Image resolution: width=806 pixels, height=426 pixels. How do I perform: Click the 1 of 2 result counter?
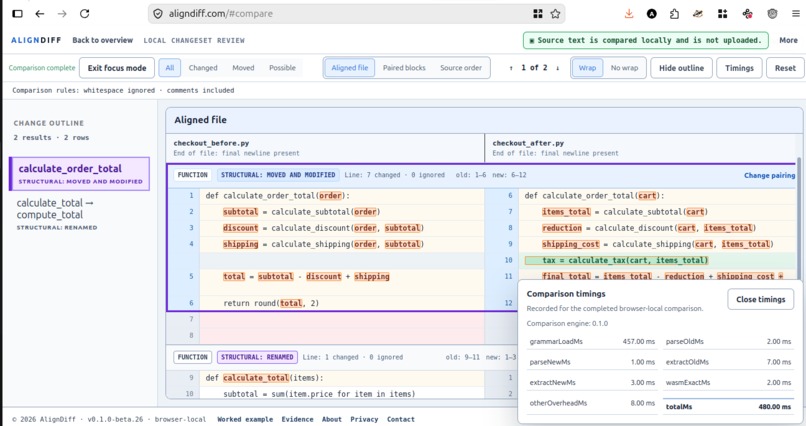pos(534,68)
